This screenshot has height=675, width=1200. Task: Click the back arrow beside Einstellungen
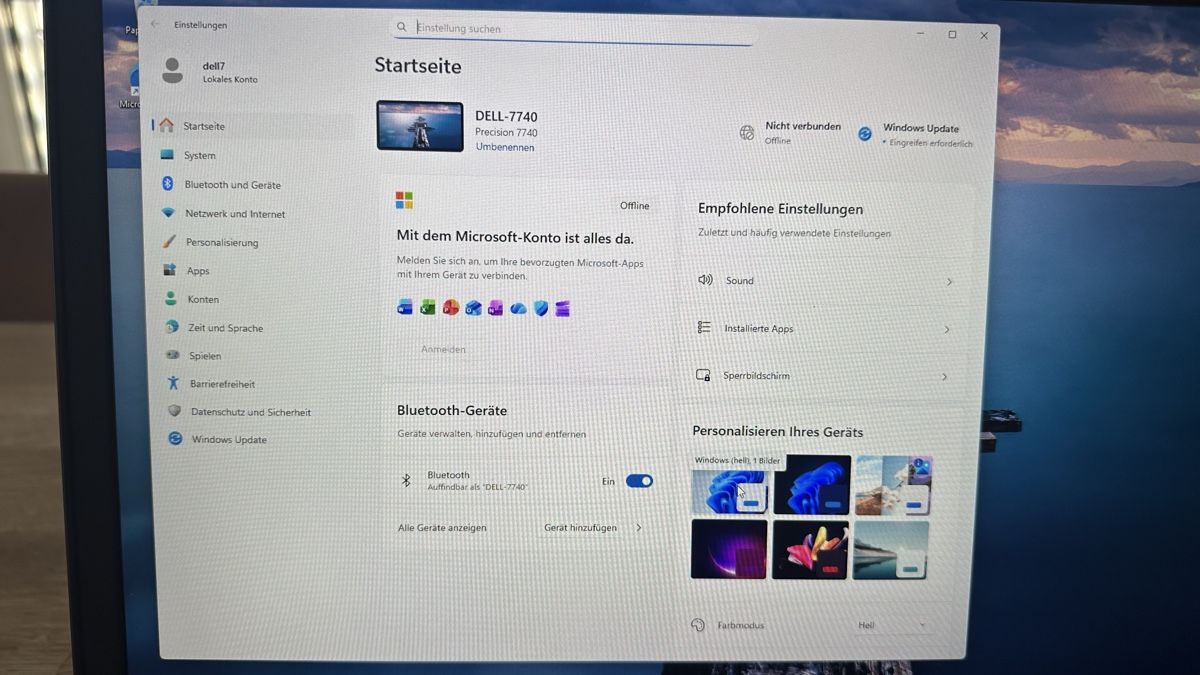(x=155, y=24)
